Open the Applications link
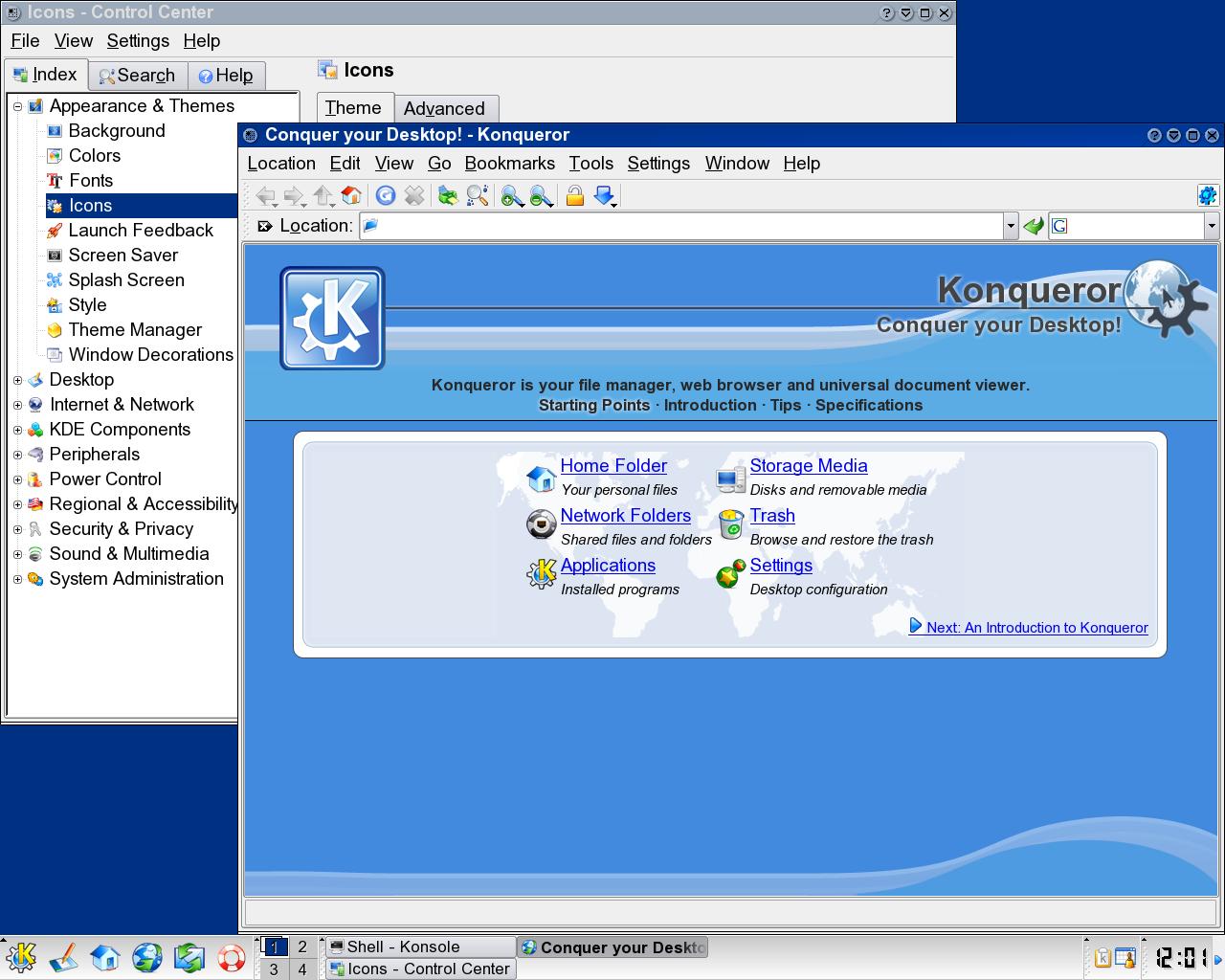Viewport: 1225px width, 980px height. (608, 566)
